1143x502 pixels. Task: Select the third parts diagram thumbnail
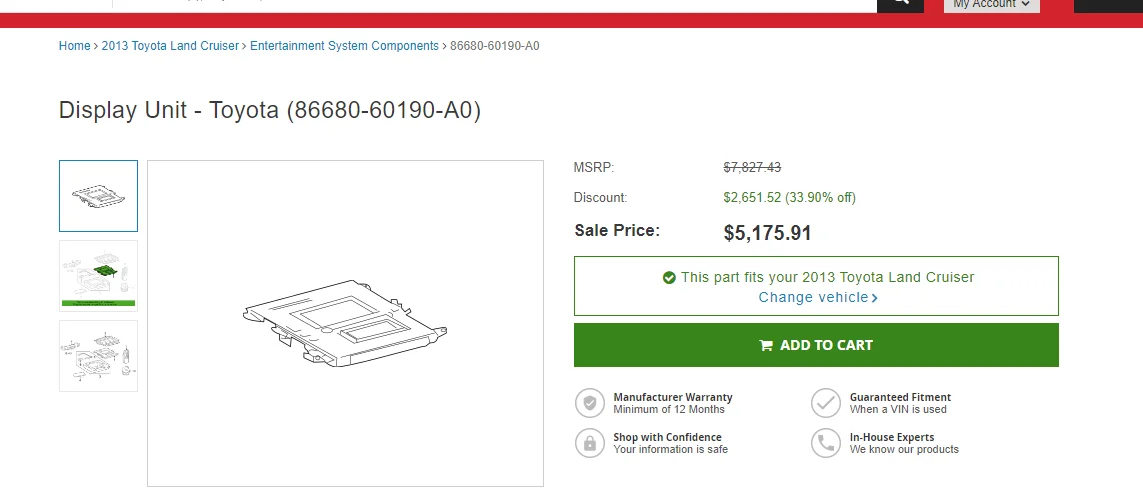(x=98, y=355)
